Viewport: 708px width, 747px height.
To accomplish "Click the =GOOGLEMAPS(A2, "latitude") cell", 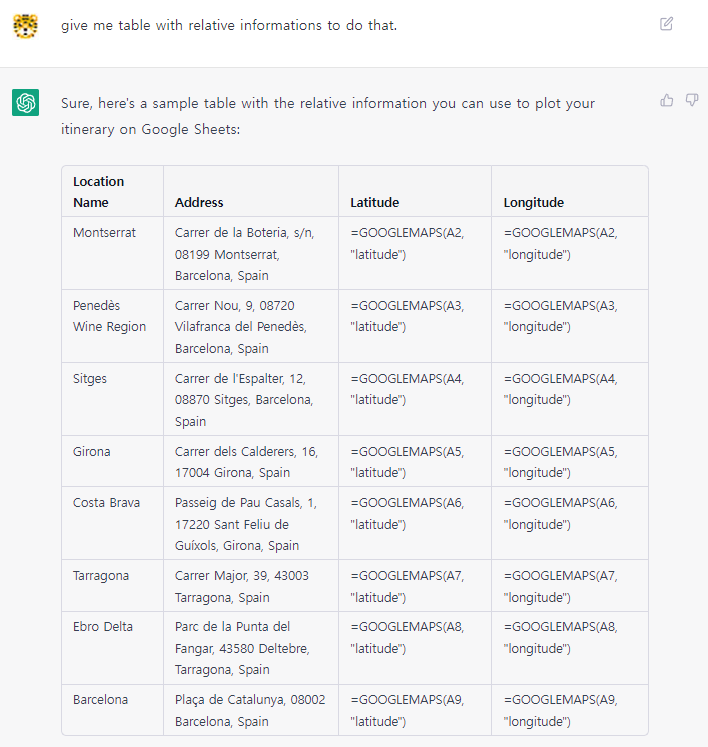I will point(415,253).
